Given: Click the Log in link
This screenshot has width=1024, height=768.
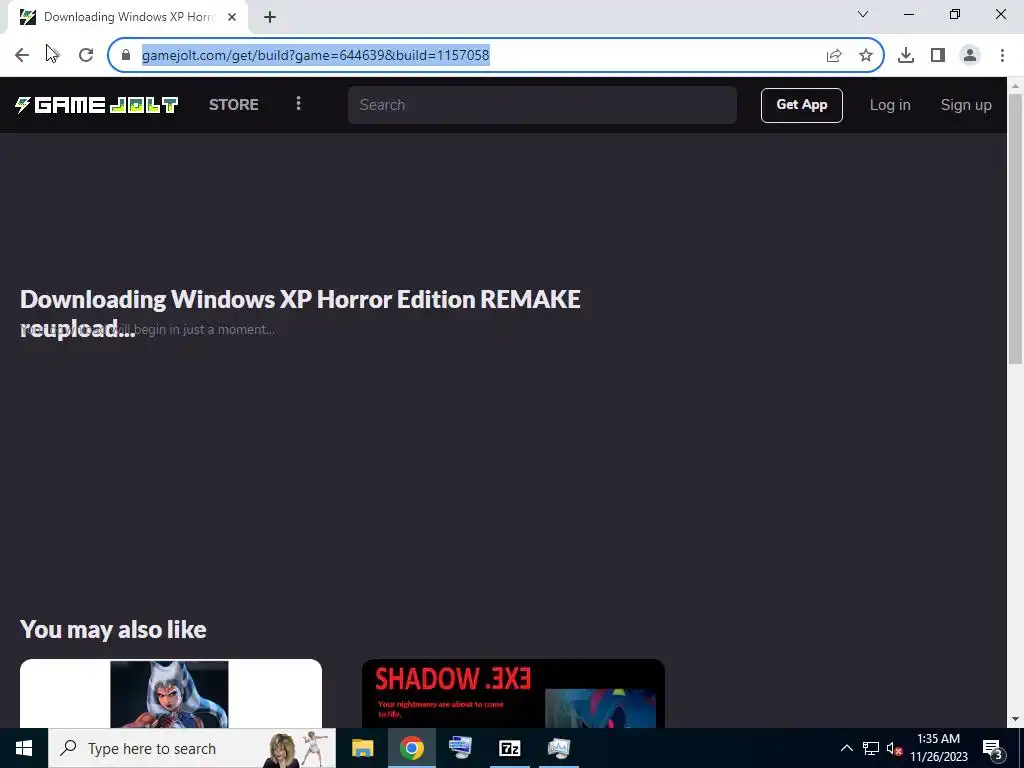Looking at the screenshot, I should (889, 105).
